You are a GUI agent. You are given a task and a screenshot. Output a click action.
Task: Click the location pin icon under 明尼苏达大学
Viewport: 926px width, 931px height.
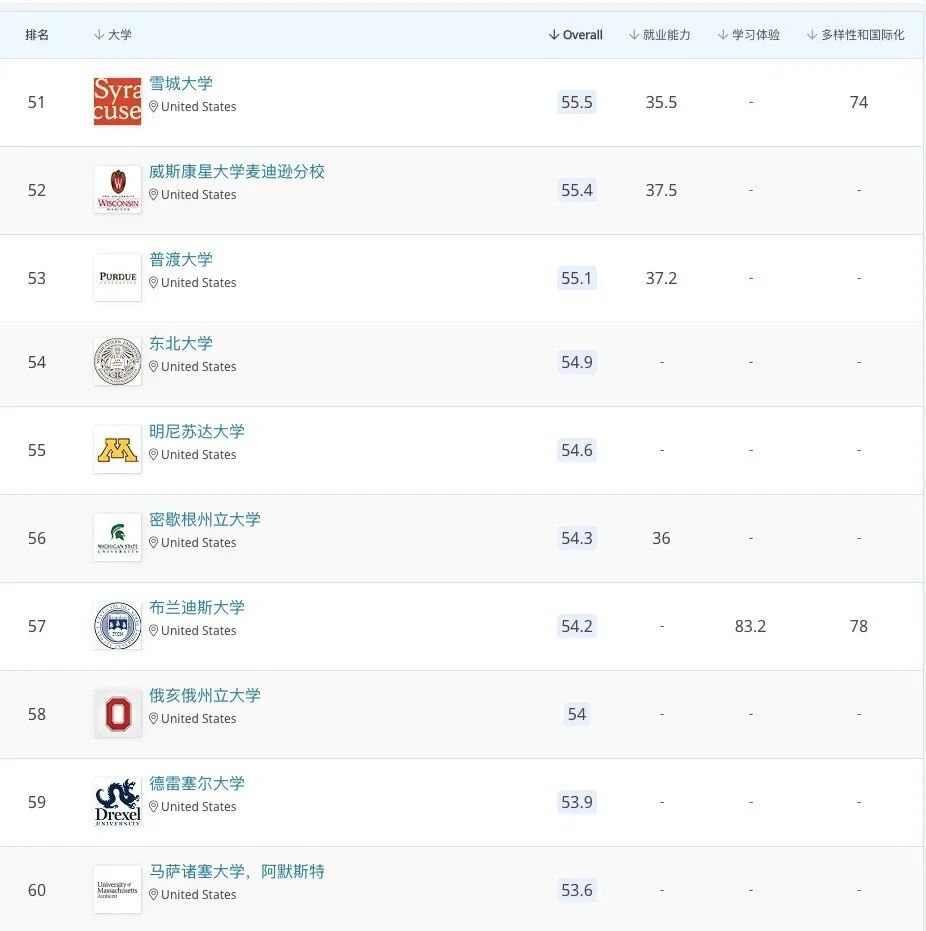click(x=153, y=454)
